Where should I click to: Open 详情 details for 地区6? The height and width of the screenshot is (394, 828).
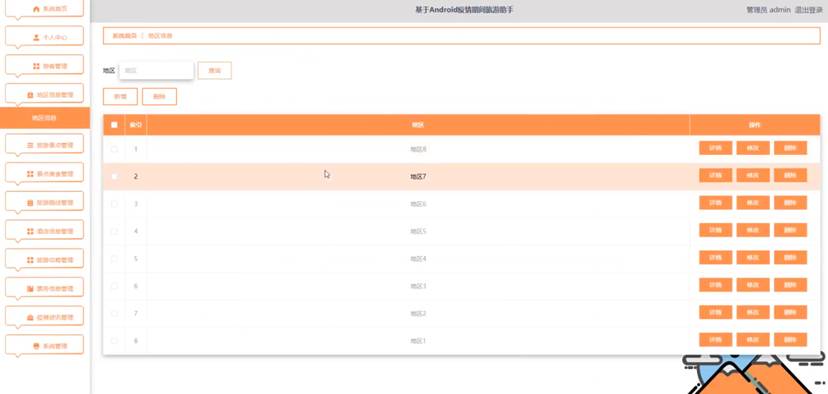716,203
